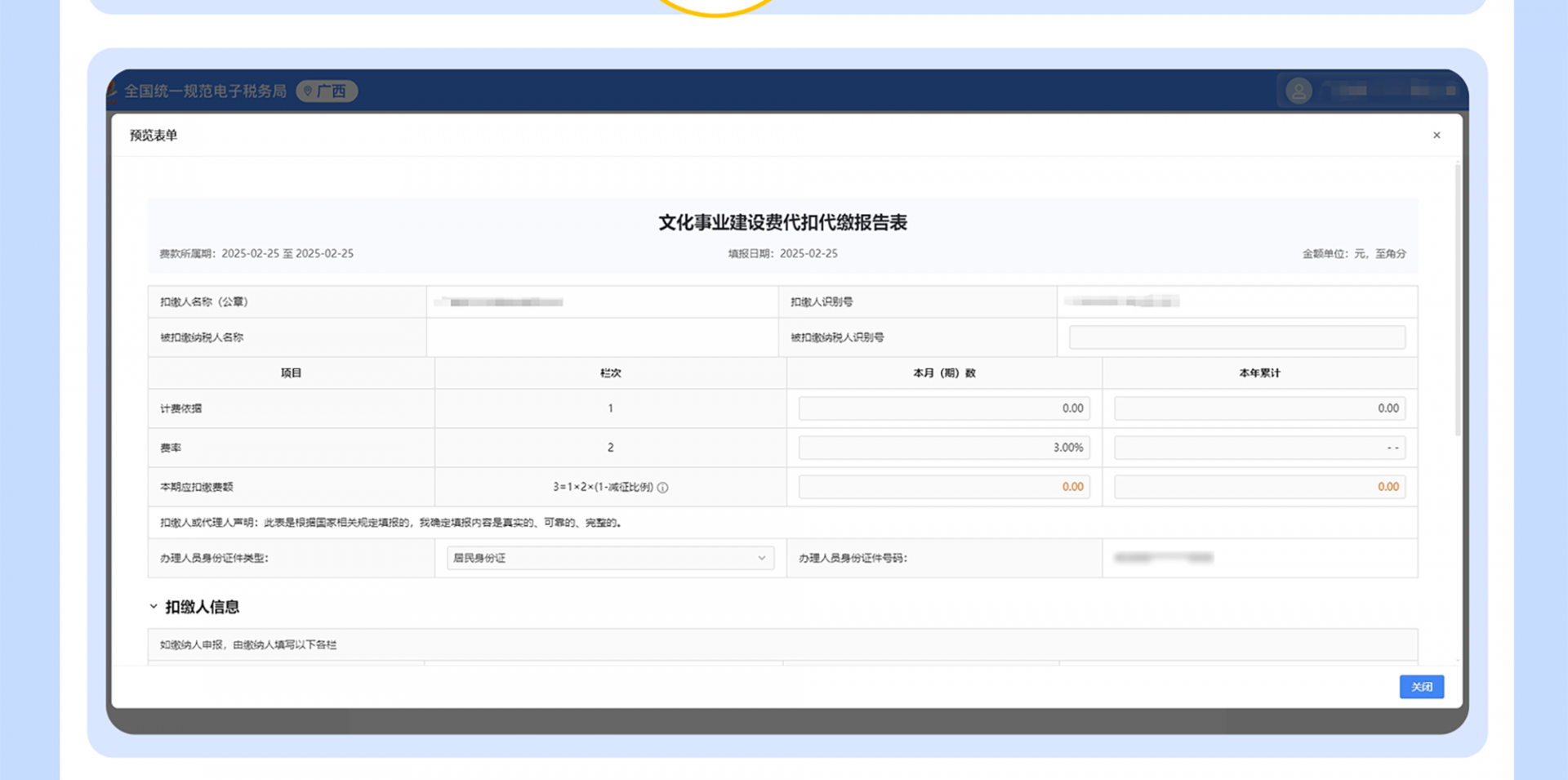
Task: Click the info icon beside the fee formula
Action: pyautogui.click(x=663, y=488)
